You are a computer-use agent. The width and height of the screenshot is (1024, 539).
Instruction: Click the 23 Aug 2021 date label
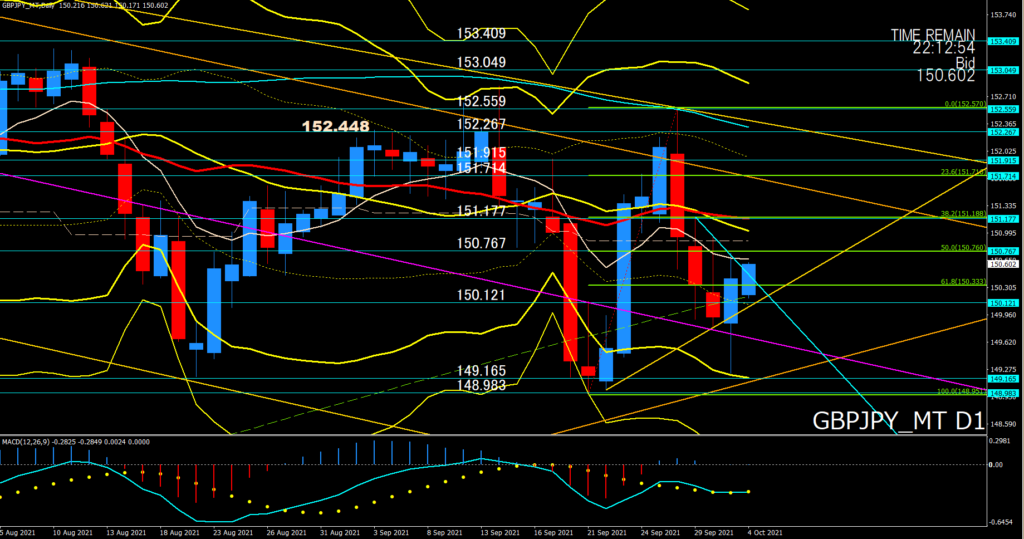(233, 532)
